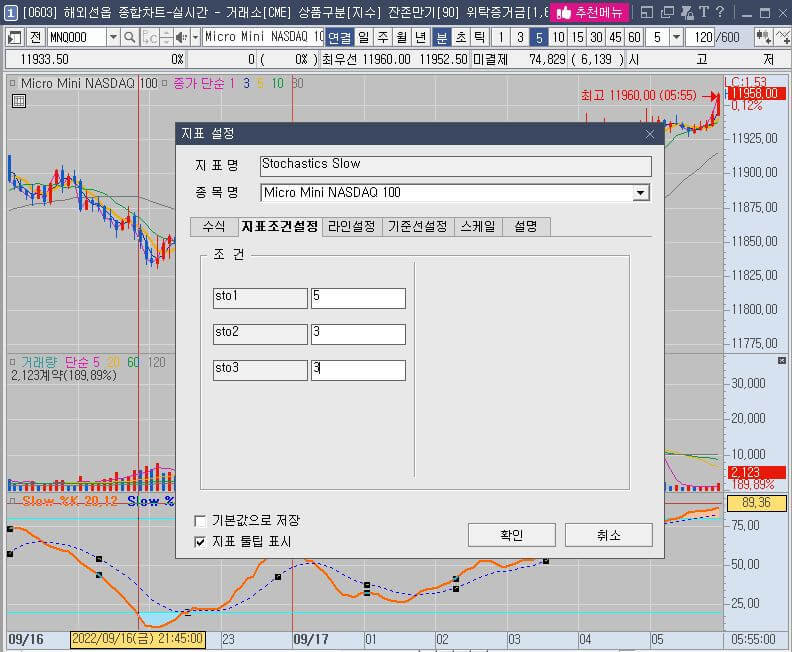This screenshot has height=652, width=792.
Task: Click the candlestick chart settings icon
Action: point(763,37)
